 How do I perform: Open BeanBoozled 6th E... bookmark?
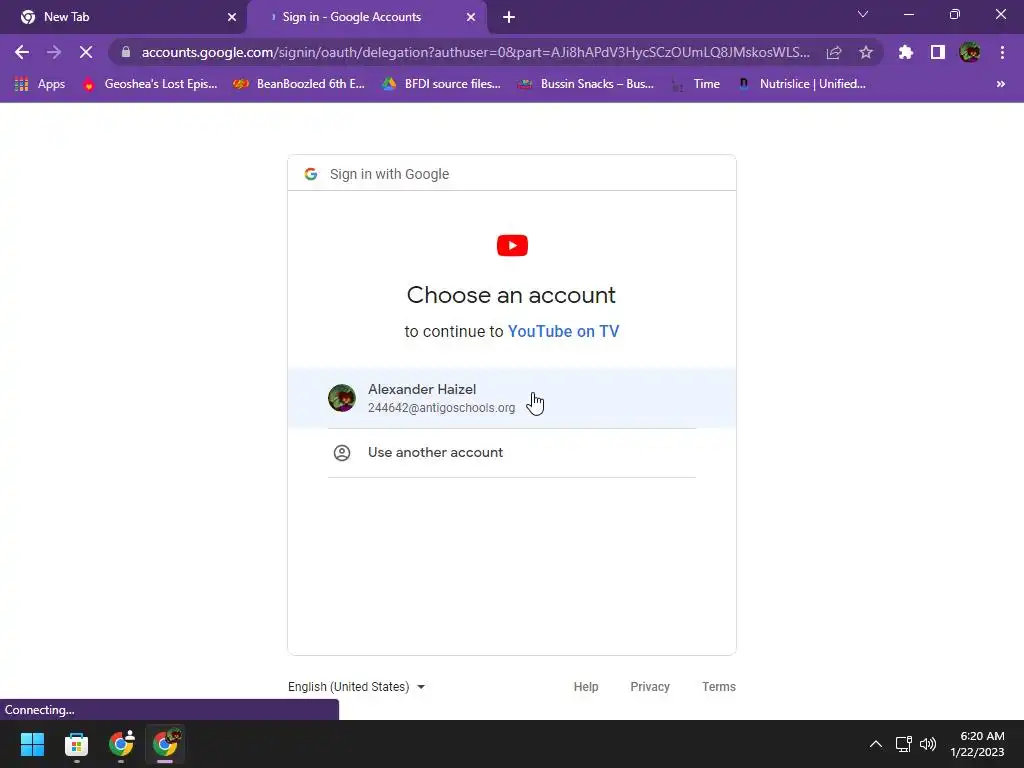coord(299,84)
